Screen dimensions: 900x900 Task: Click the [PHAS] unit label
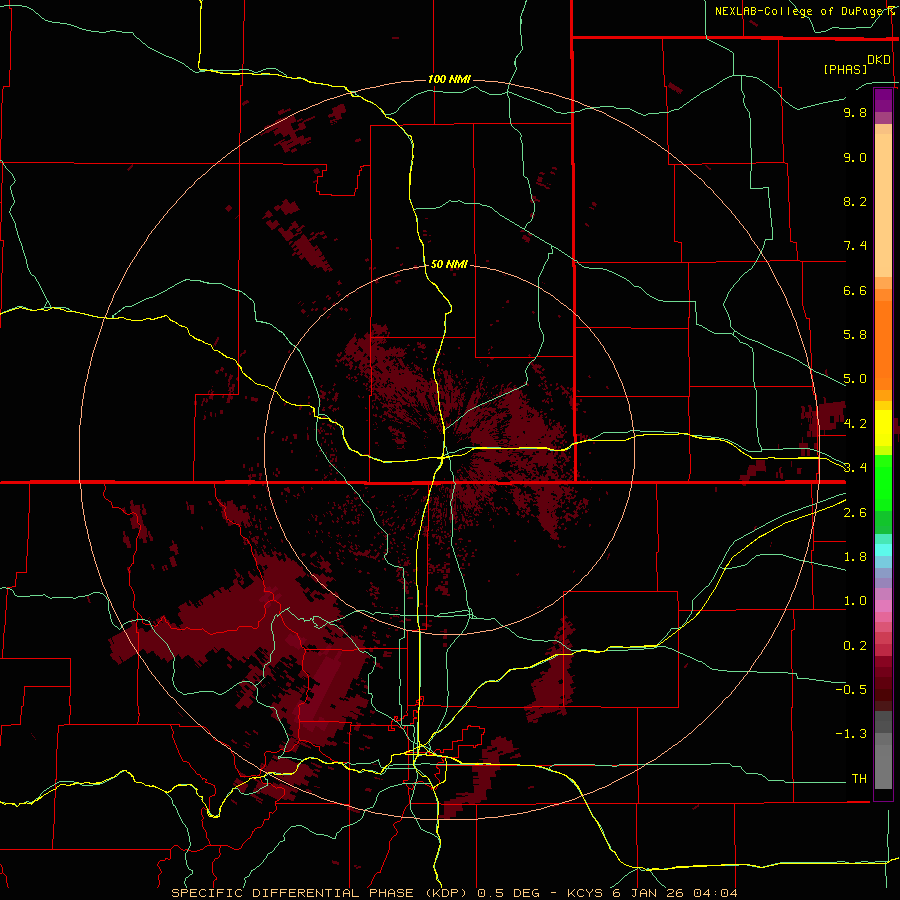click(x=845, y=69)
